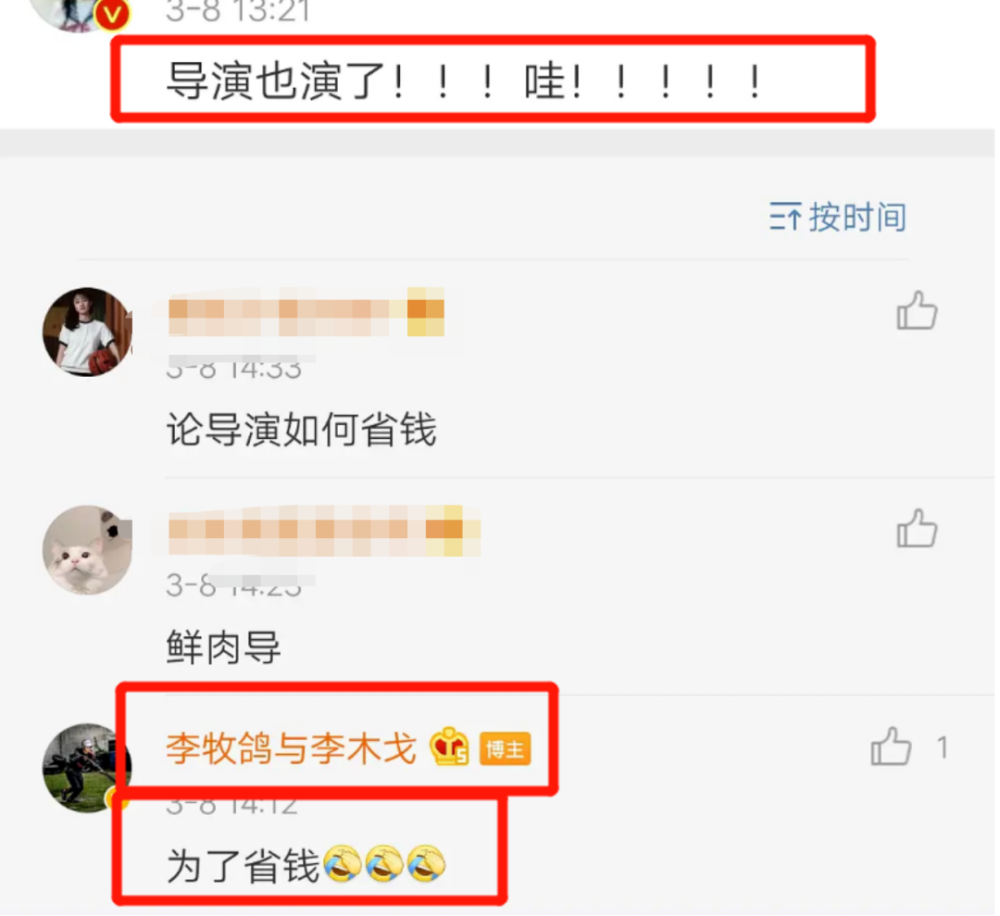Open the white cat avatar
This screenshot has height=916, width=1000.
tap(87, 550)
